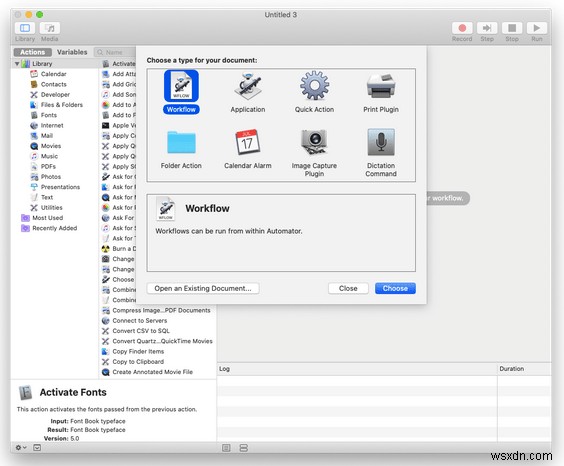The width and height of the screenshot is (564, 466).
Task: Select Mail category in library
Action: click(46, 136)
